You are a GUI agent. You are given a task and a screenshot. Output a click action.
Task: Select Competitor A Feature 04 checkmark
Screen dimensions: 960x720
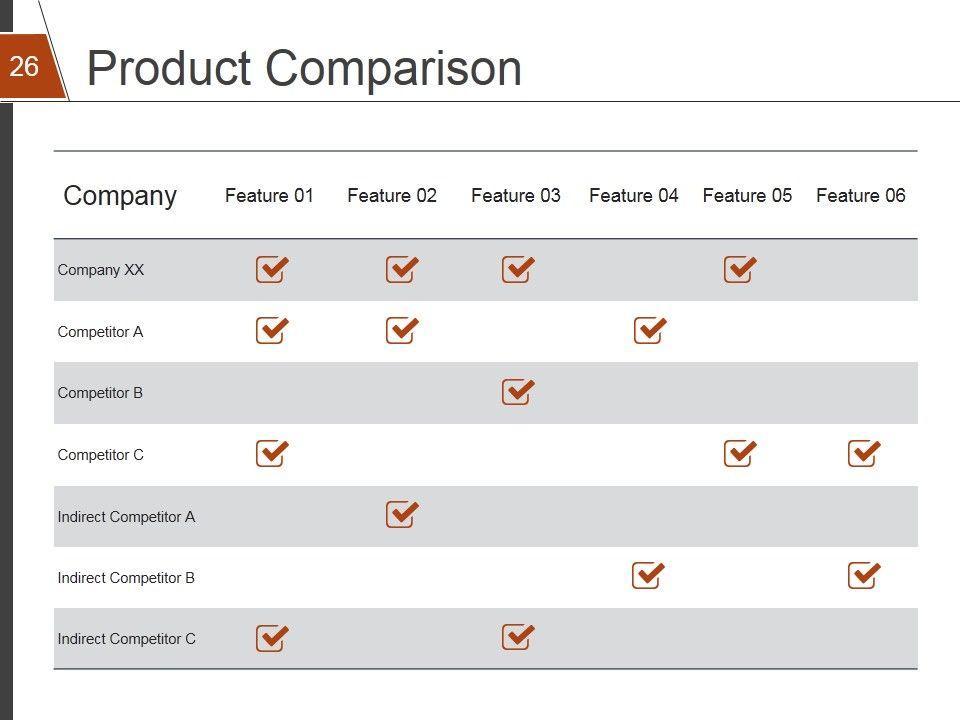coord(648,330)
